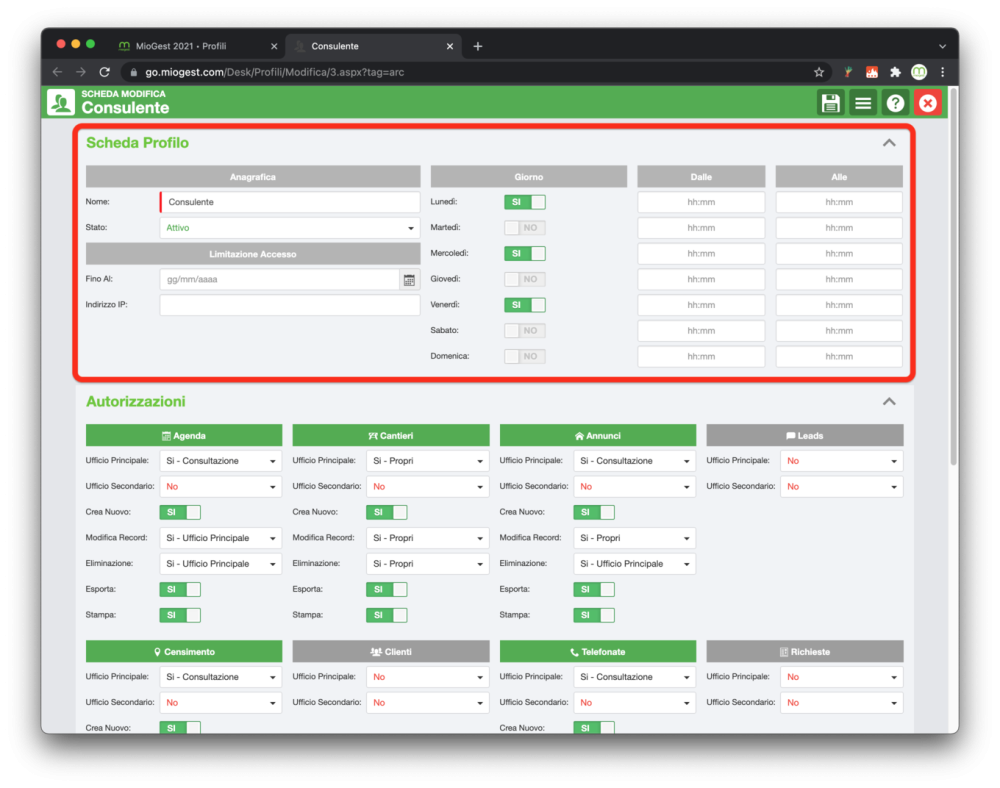This screenshot has width=1000, height=788.
Task: Open Agenda Ufficio Principale dropdown
Action: [x=221, y=461]
